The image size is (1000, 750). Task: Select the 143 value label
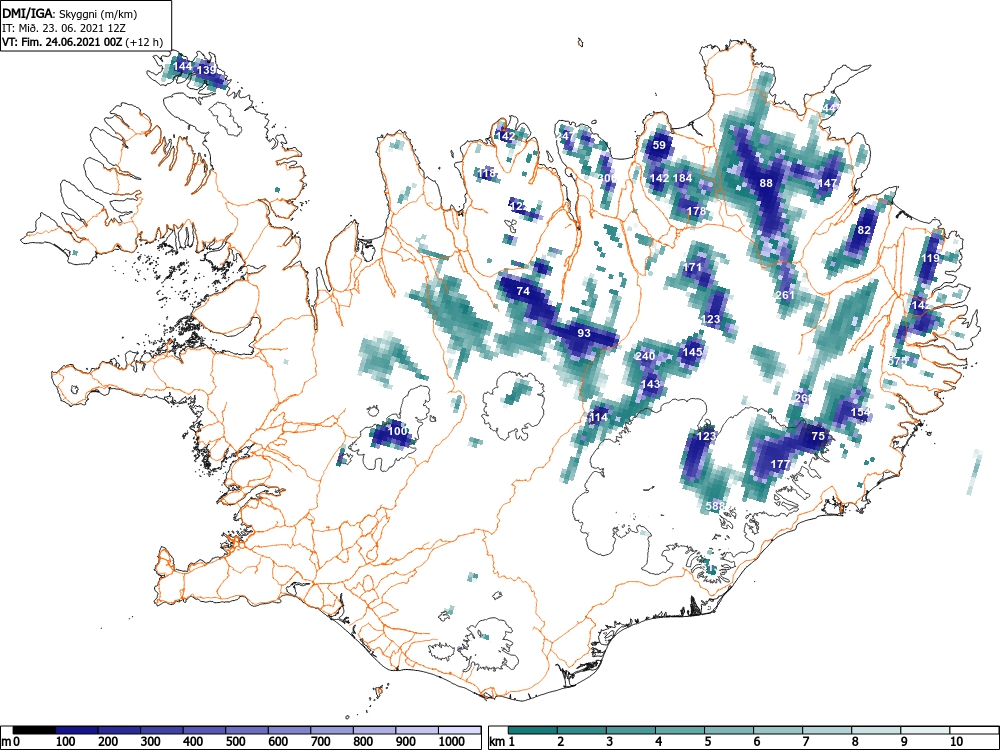click(x=650, y=384)
